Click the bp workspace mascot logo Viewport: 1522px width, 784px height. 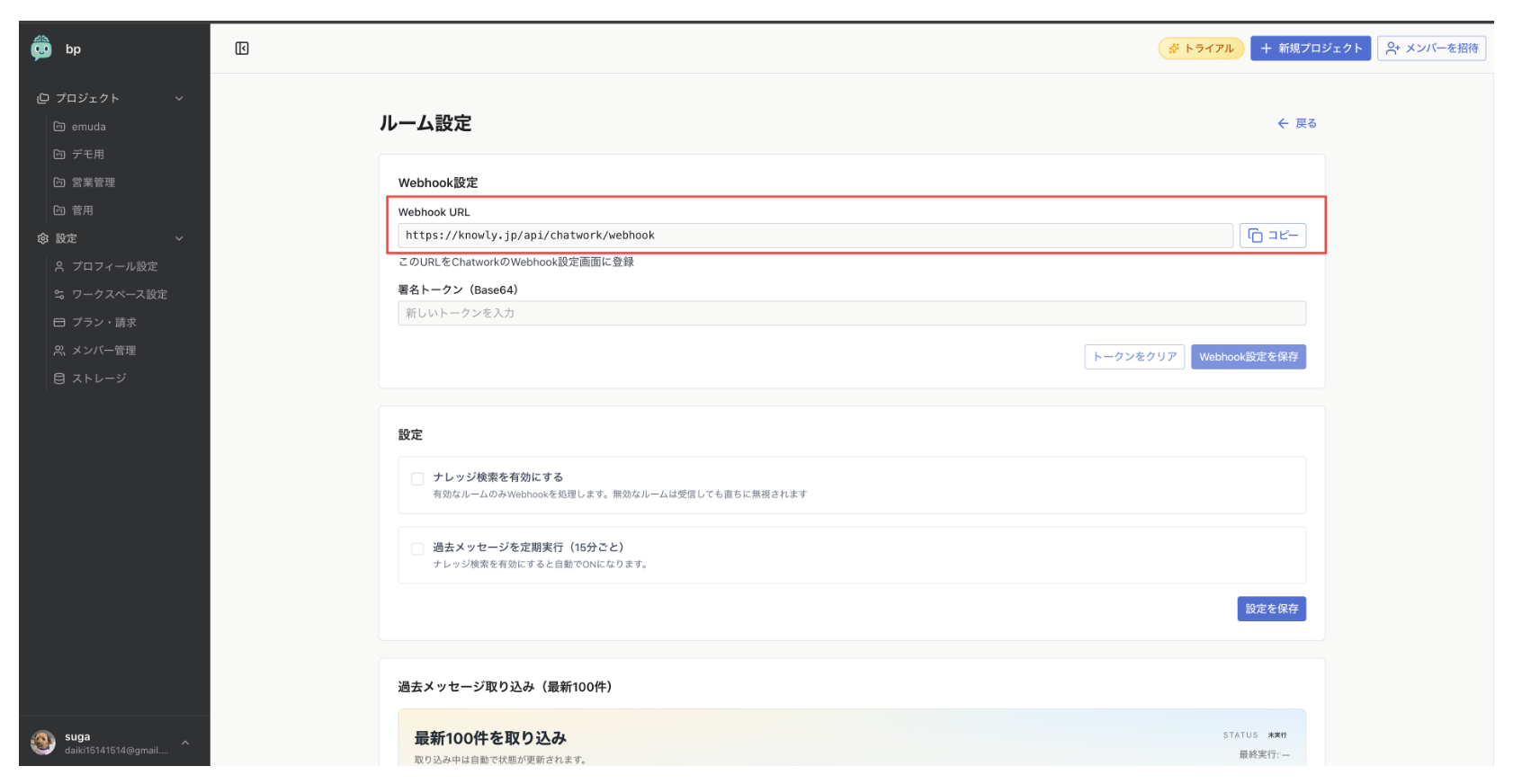point(41,48)
